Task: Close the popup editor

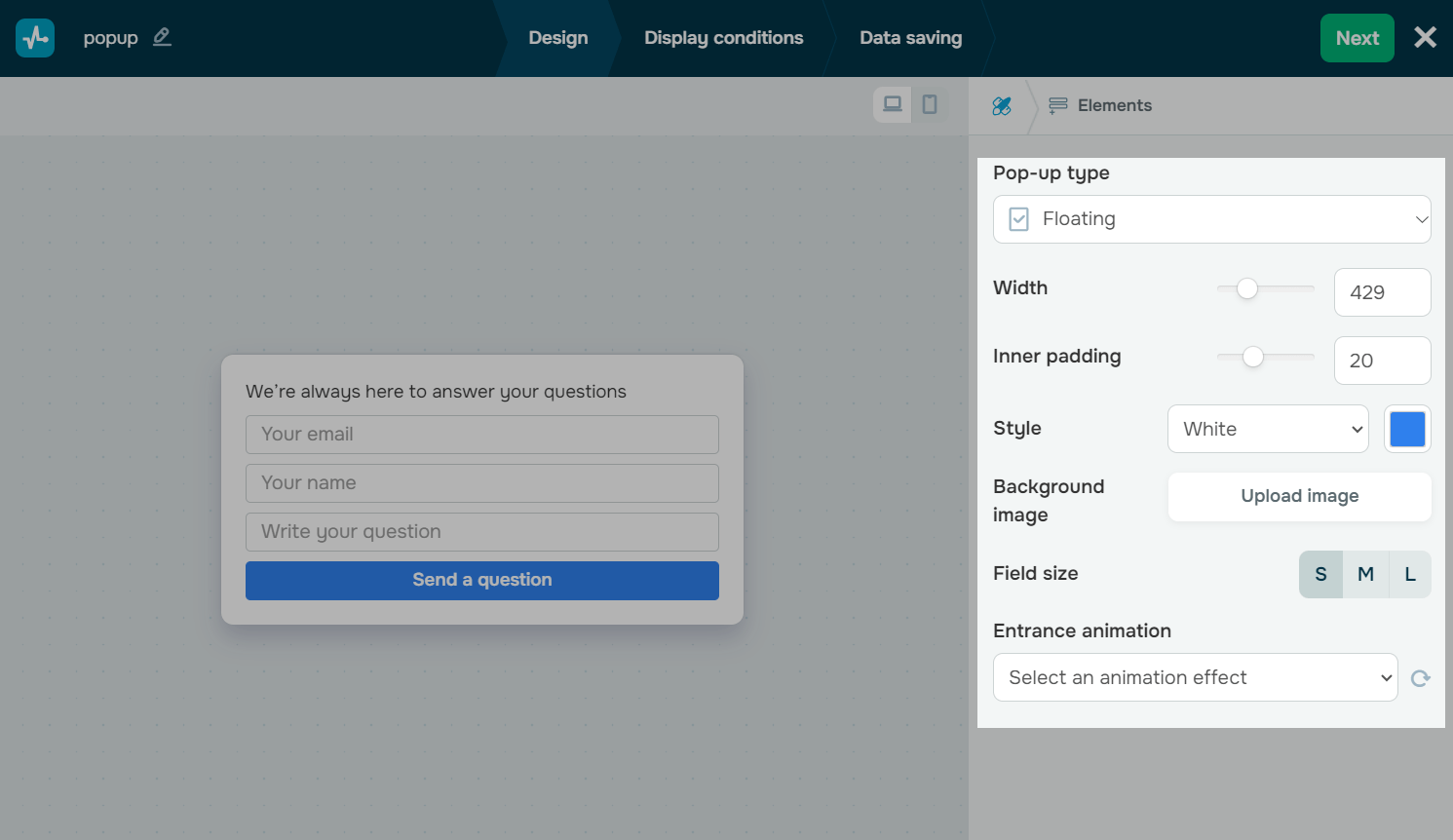Action: click(1425, 37)
